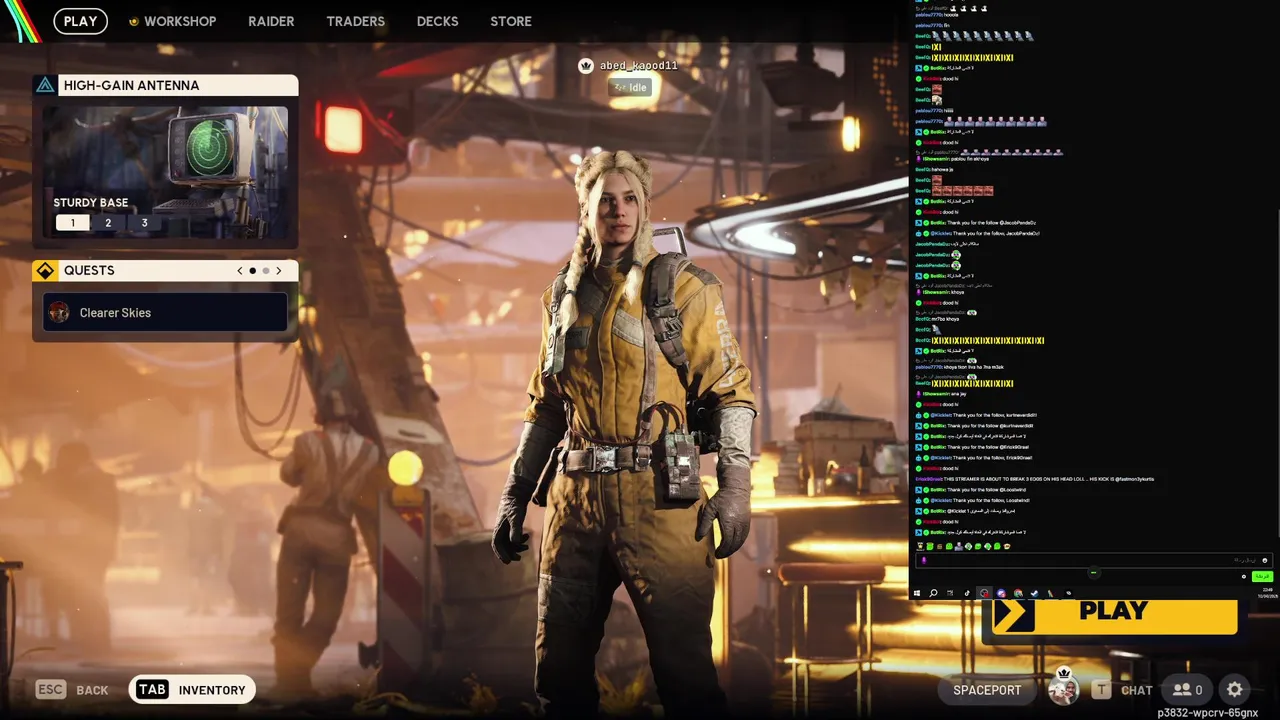1280x720 pixels.
Task: Click the T key chat icon
Action: [x=1101, y=689]
